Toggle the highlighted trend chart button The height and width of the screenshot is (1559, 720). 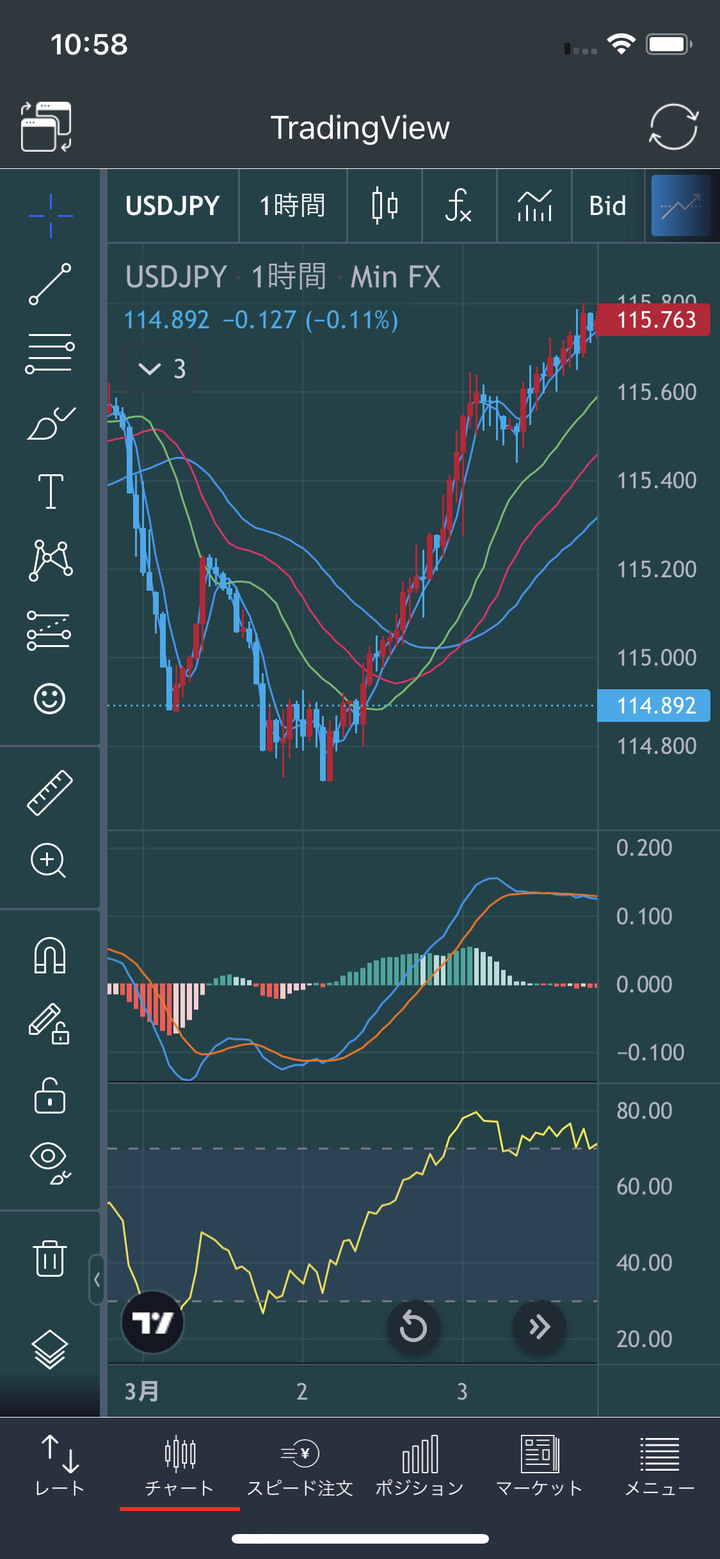point(680,206)
